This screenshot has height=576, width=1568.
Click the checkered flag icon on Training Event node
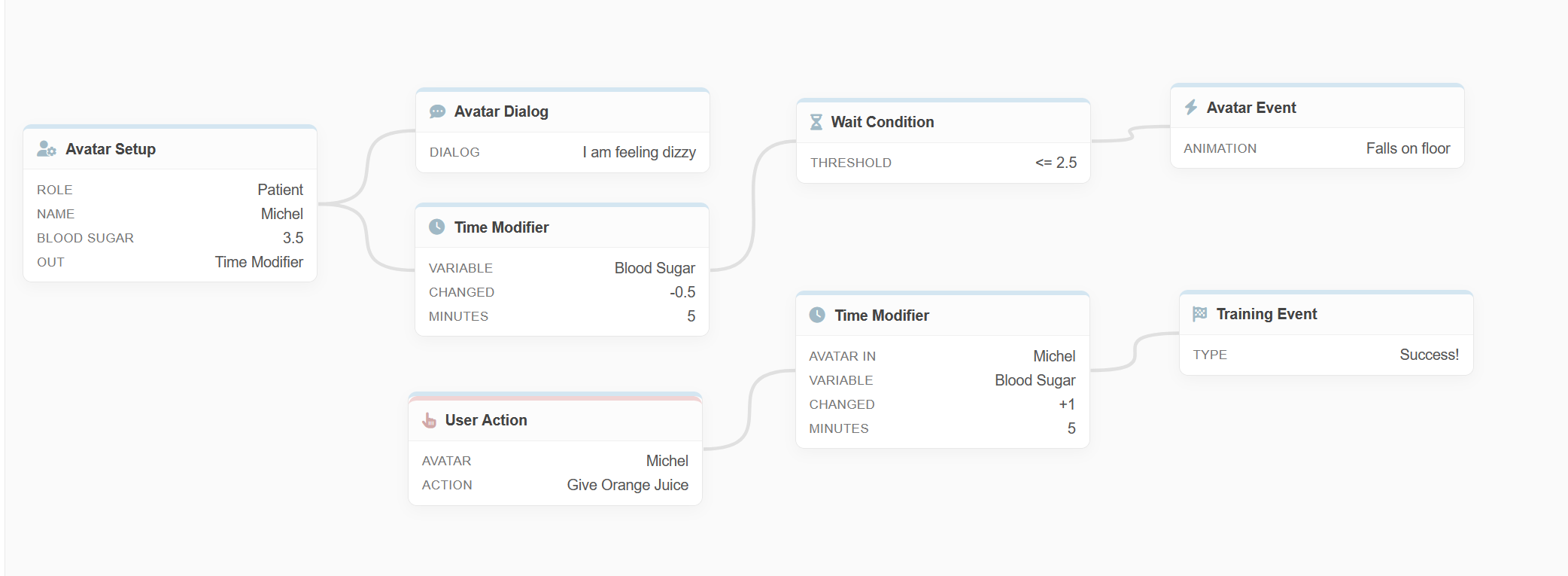click(x=1201, y=313)
